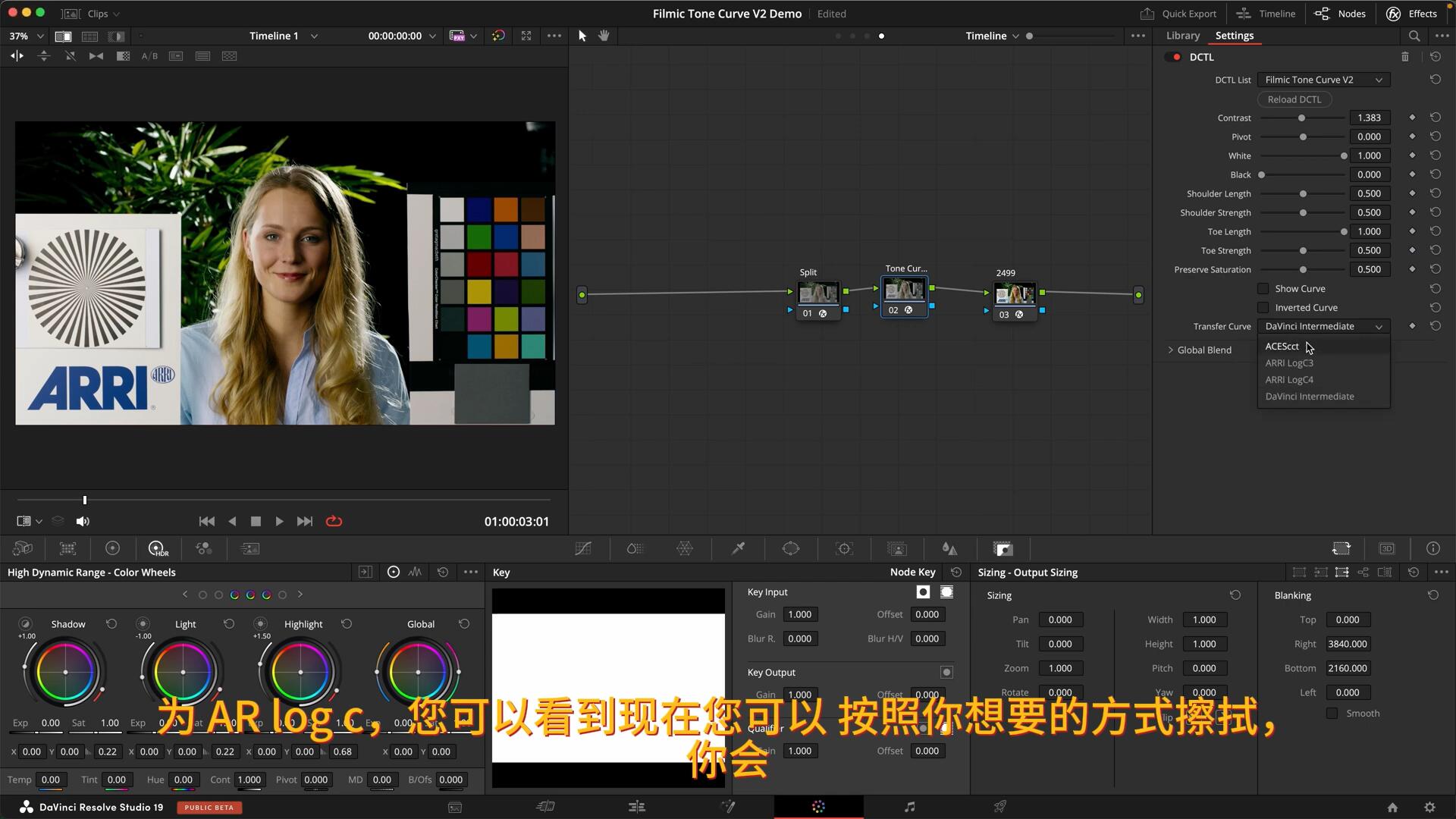Screen dimensions: 1456x819
Task: Drag the Contrast slider value
Action: [1368, 118]
